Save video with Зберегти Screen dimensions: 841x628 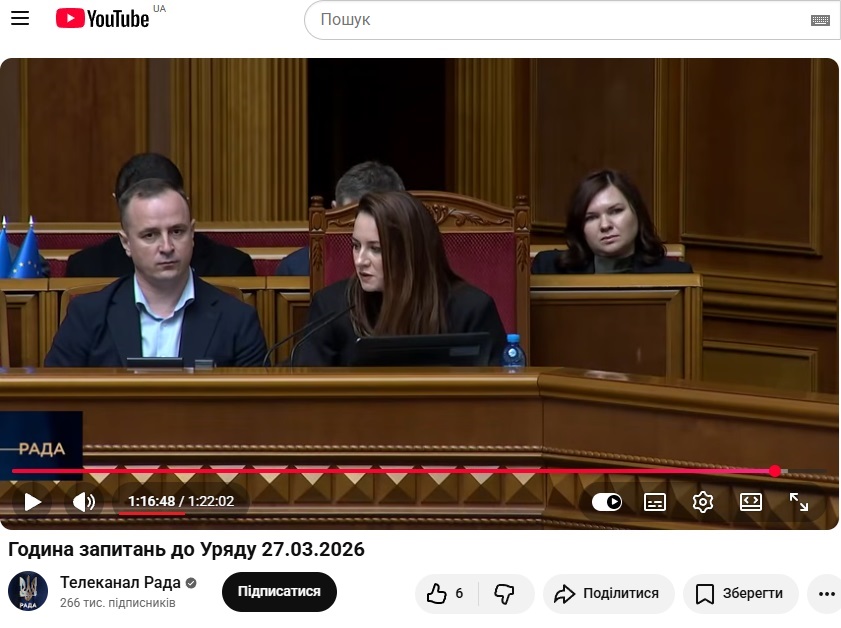740,593
